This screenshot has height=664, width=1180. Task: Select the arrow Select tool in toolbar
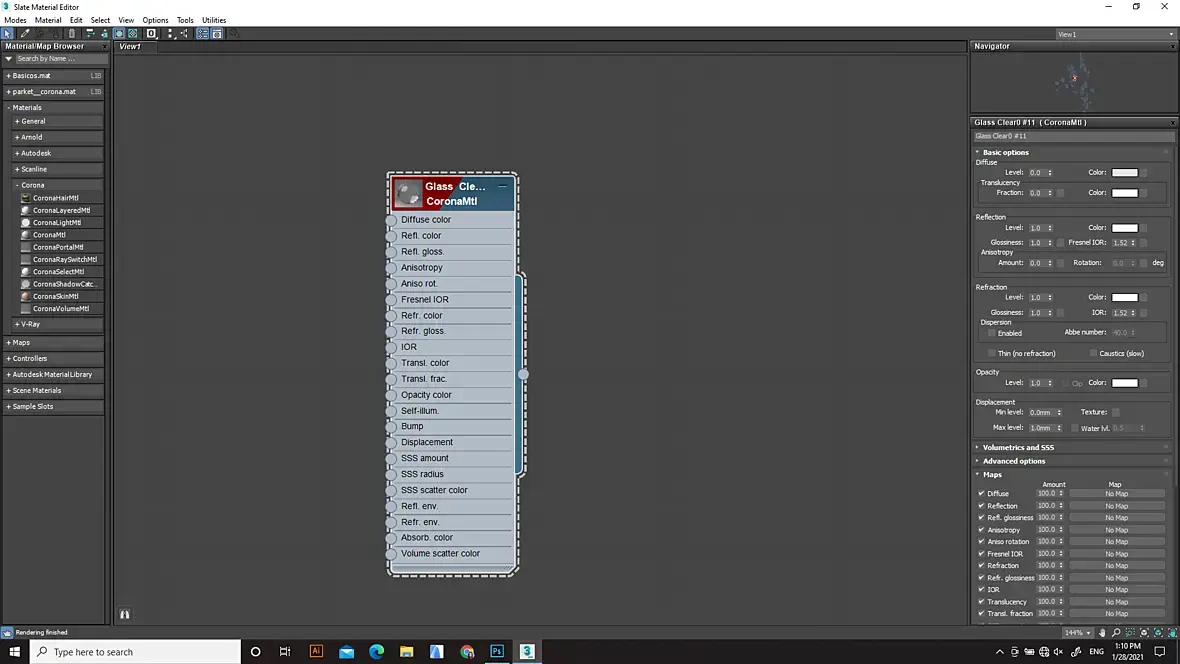pos(8,34)
